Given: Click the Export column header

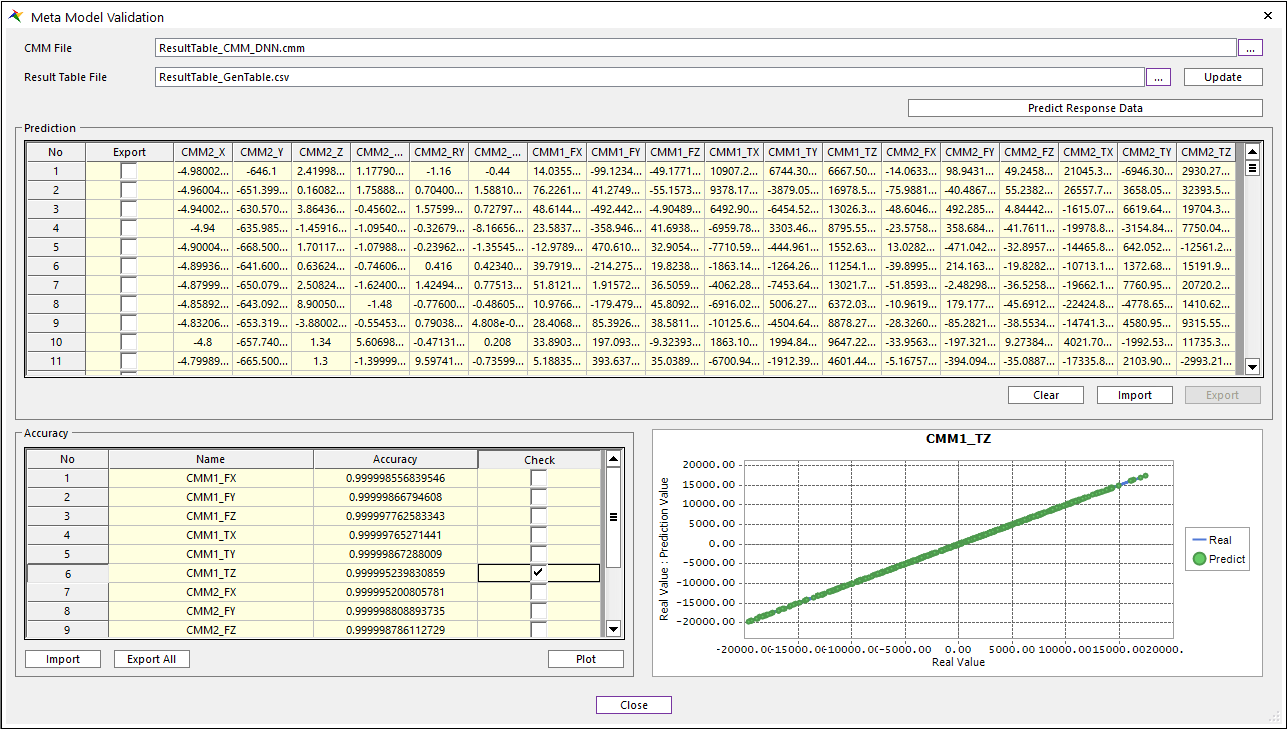Looking at the screenshot, I should tap(129, 152).
